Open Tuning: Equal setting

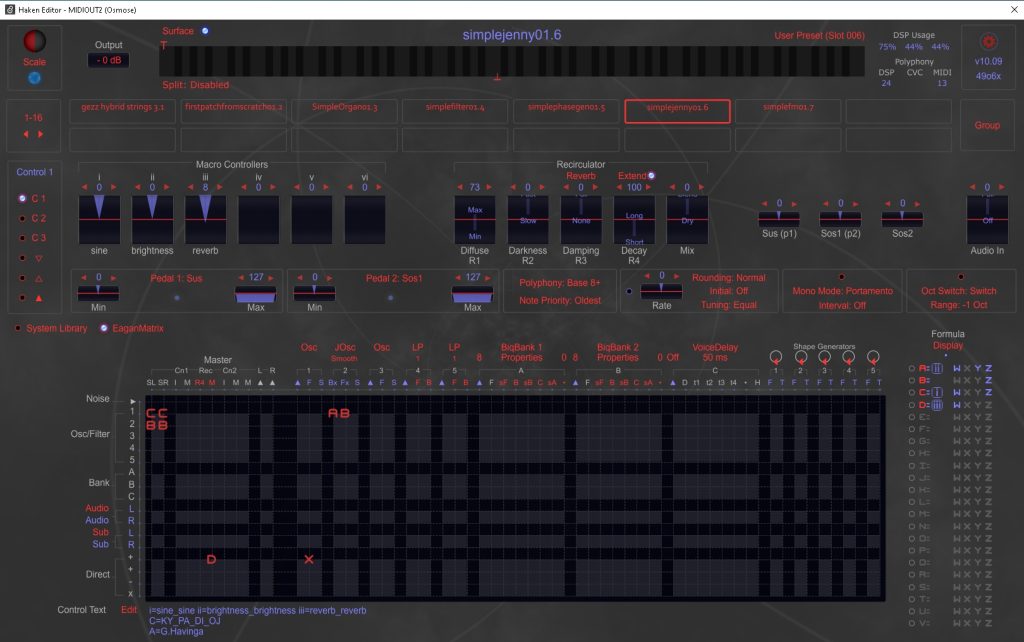tap(728, 305)
